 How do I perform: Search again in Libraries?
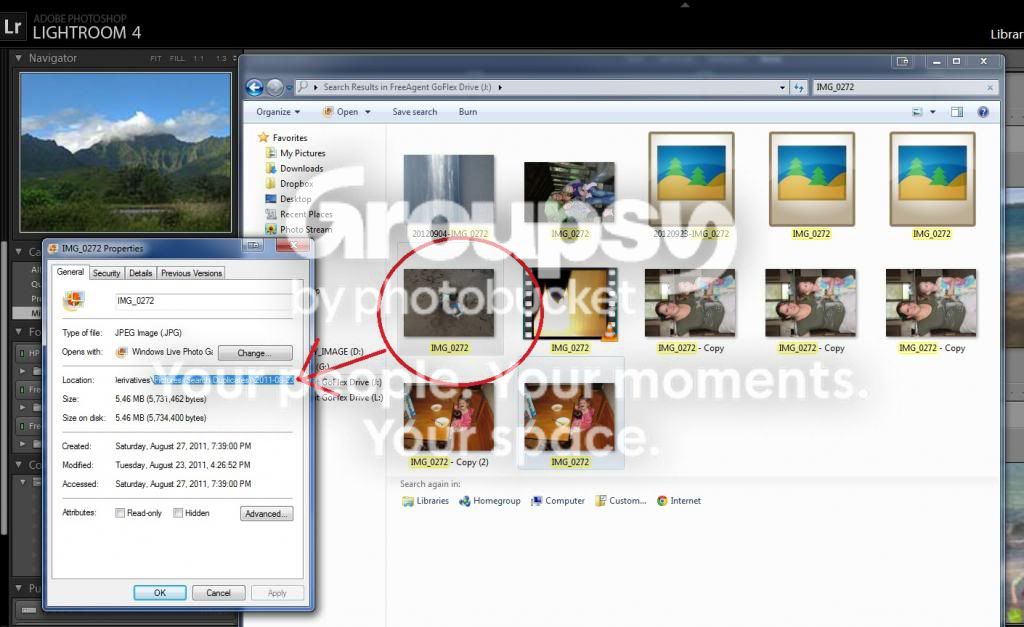click(425, 501)
